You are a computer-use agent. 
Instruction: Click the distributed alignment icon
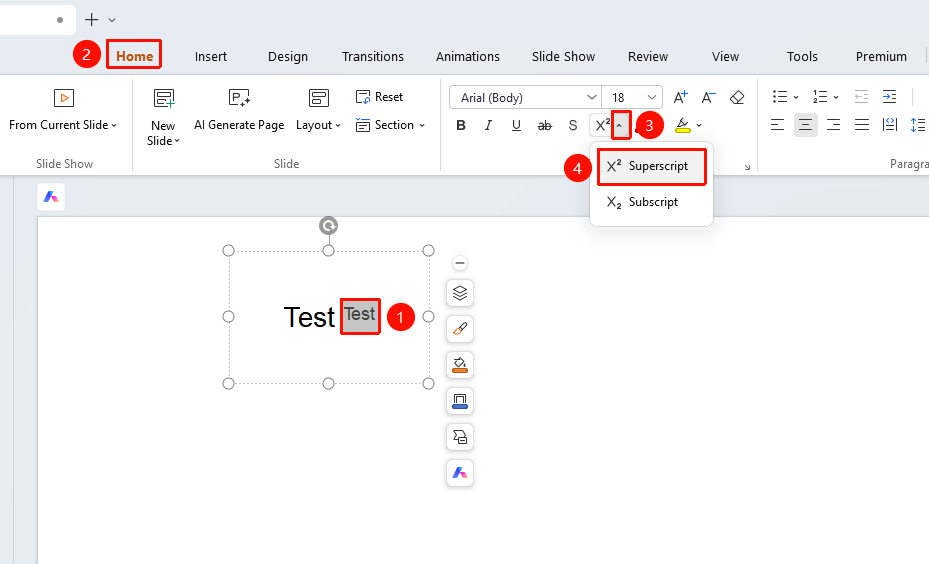click(x=889, y=125)
